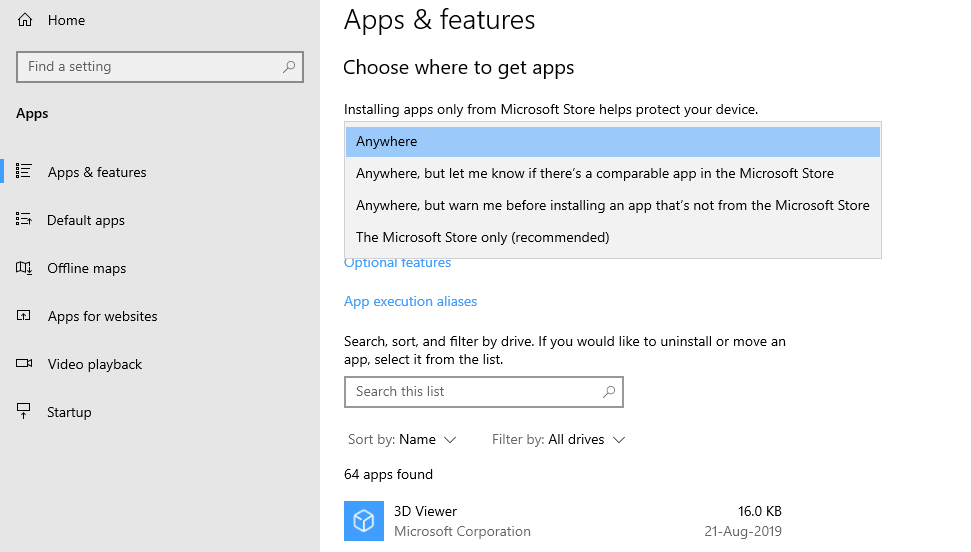Go to Default apps section
The width and height of the screenshot is (971, 552).
pos(86,220)
